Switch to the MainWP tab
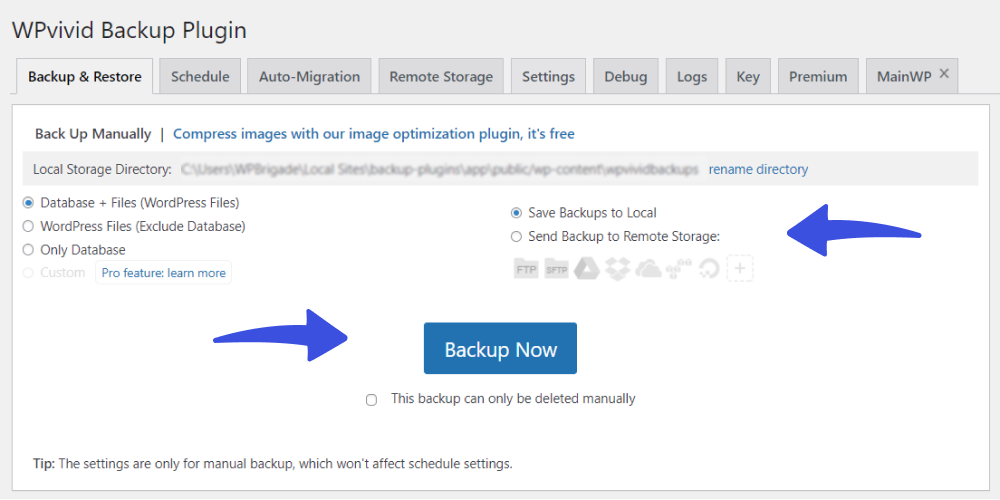The width and height of the screenshot is (1000, 500). pyautogui.click(x=904, y=77)
